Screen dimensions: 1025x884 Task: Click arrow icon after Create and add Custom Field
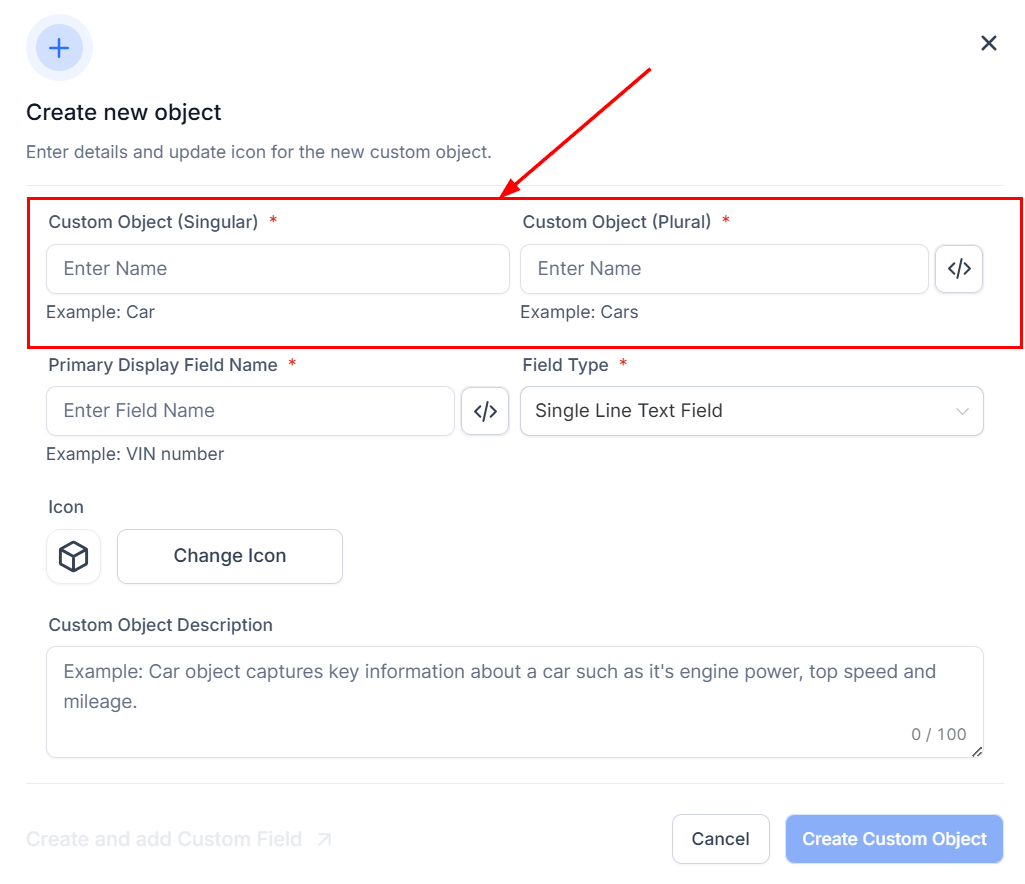click(324, 840)
